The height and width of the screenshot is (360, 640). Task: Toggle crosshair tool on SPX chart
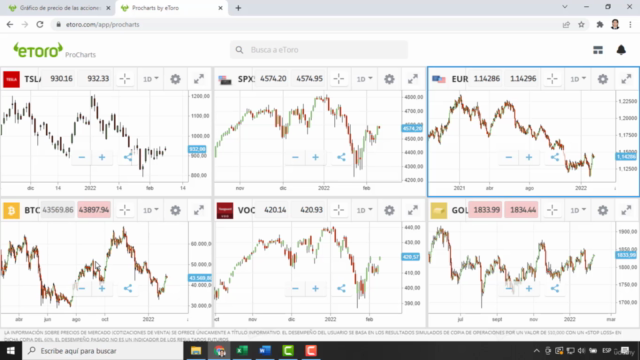(x=338, y=79)
